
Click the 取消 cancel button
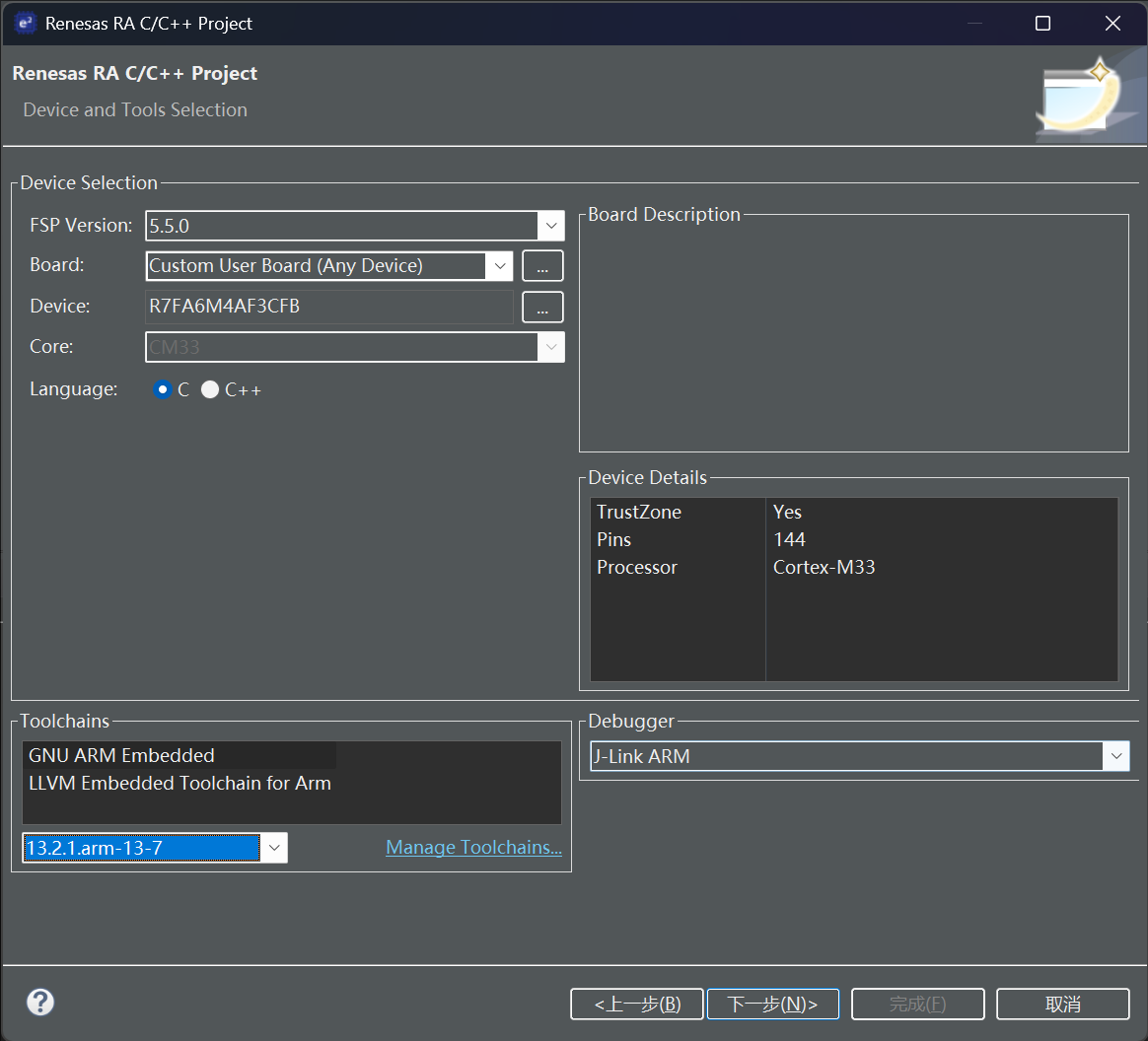1062,1004
